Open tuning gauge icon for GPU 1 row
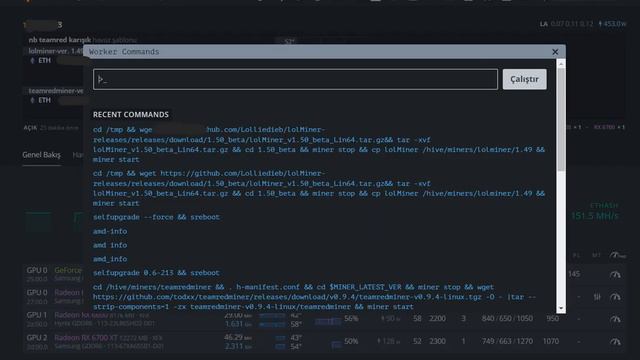The width and height of the screenshot is (640, 360). (x=615, y=319)
